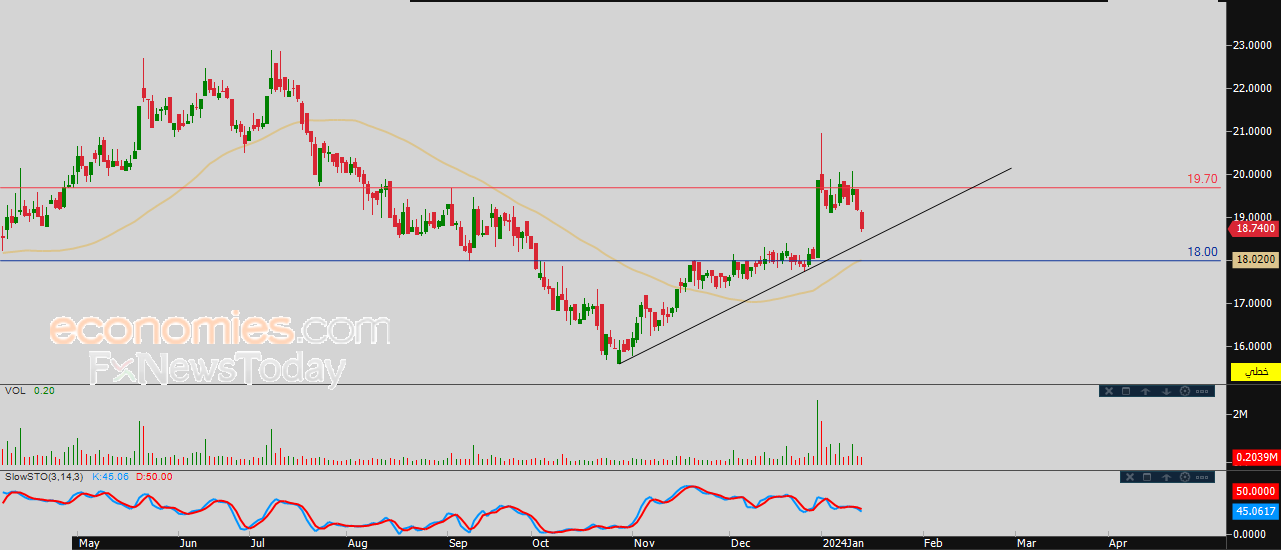Click the Apr label on time axis
Viewport: 1281px width, 550px height.
click(1118, 543)
